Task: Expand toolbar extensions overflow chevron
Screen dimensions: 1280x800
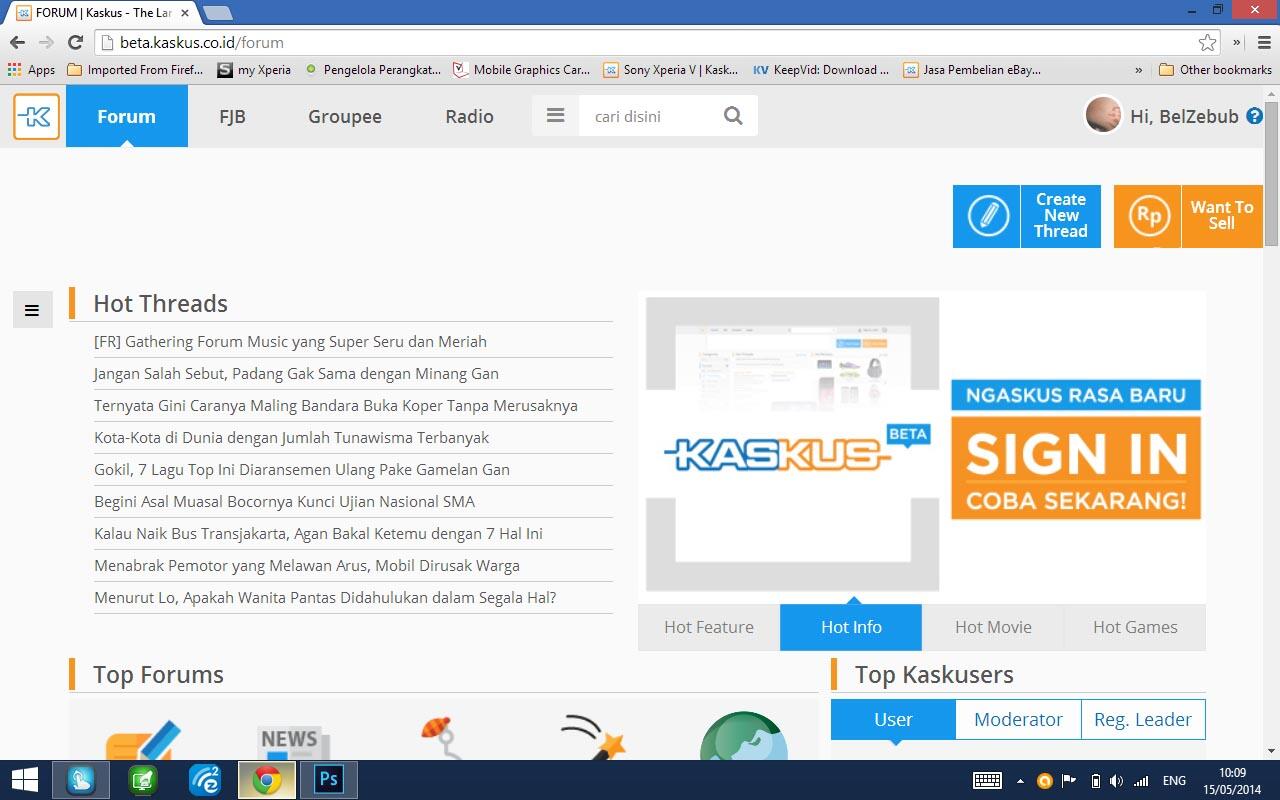Action: point(1237,42)
